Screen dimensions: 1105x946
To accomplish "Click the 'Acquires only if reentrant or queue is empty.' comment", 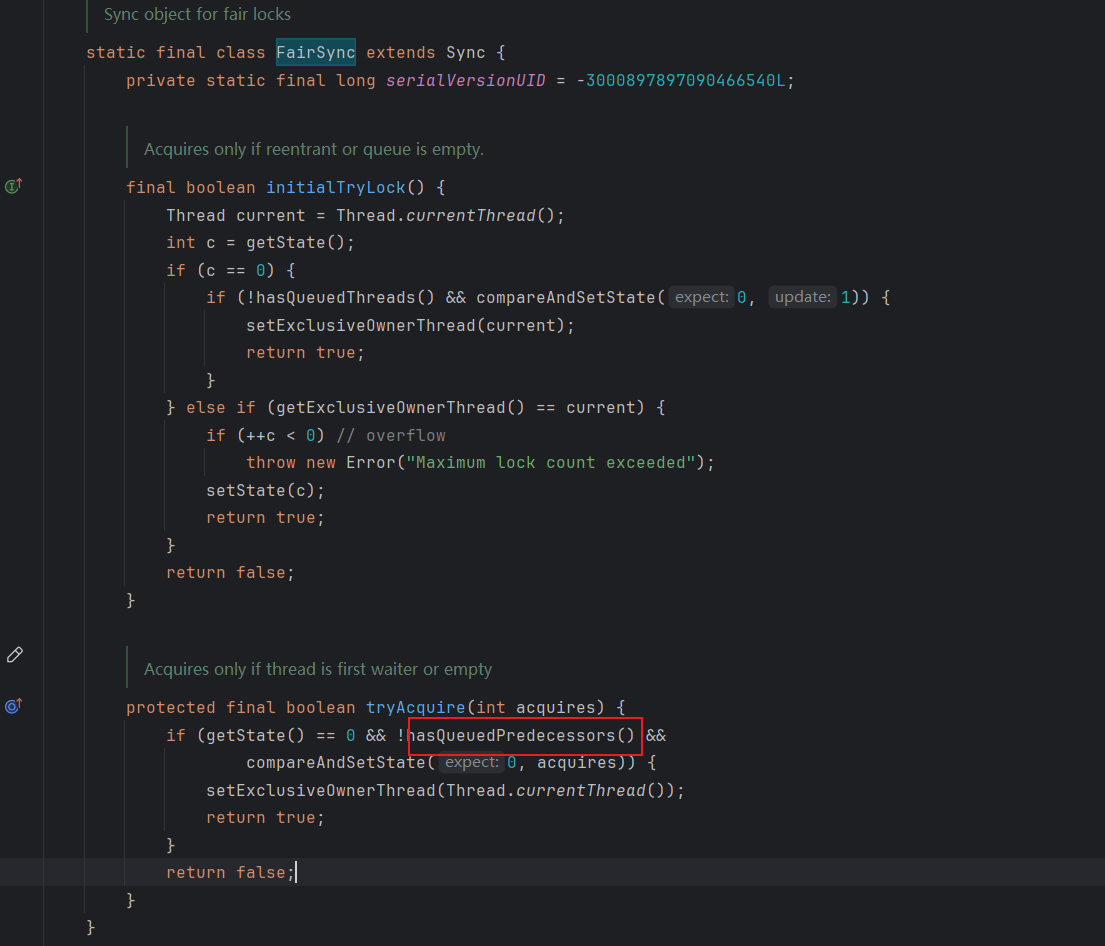I will (x=314, y=149).
